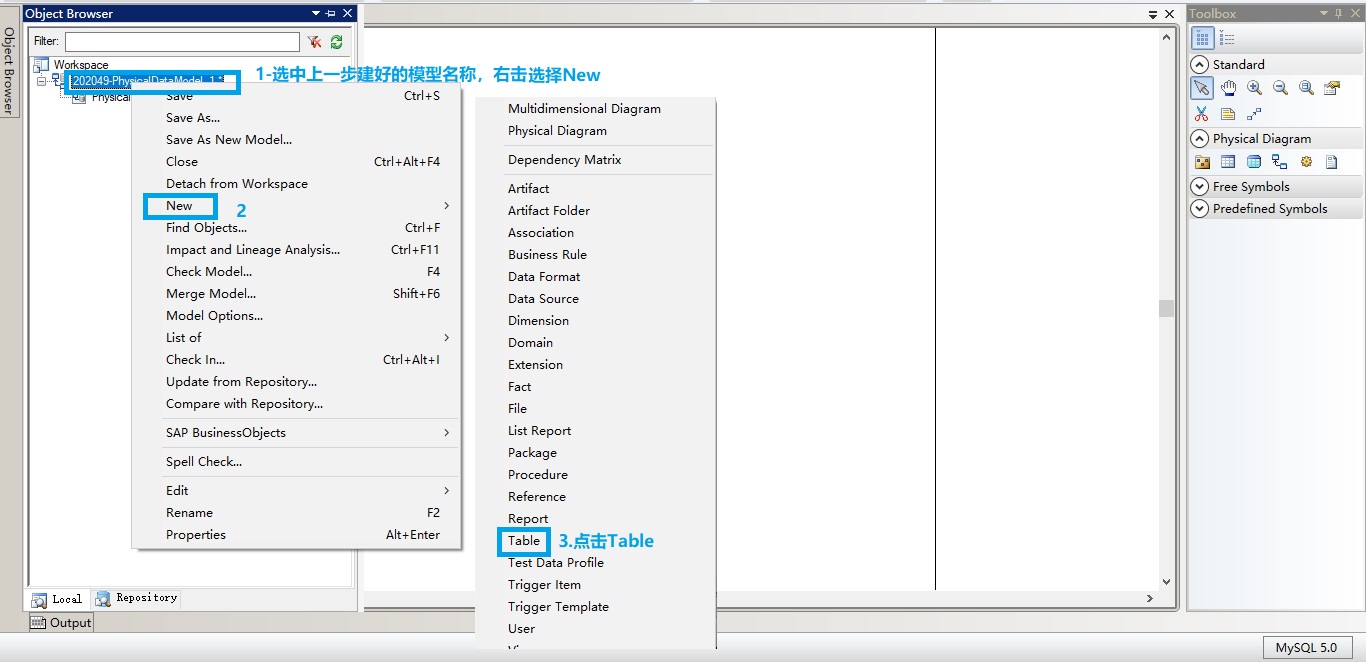
Task: Select the View tool in Physical Diagram palette
Action: (1254, 162)
